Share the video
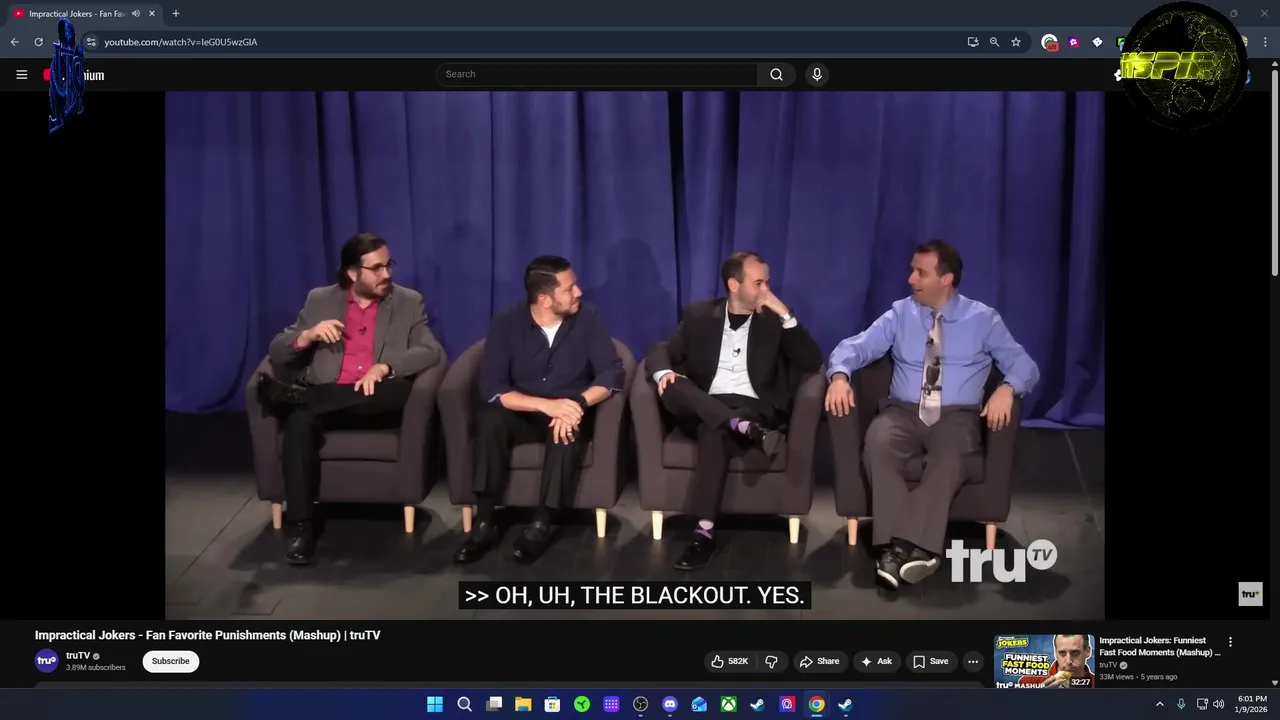Viewport: 1280px width, 720px height. [x=818, y=661]
